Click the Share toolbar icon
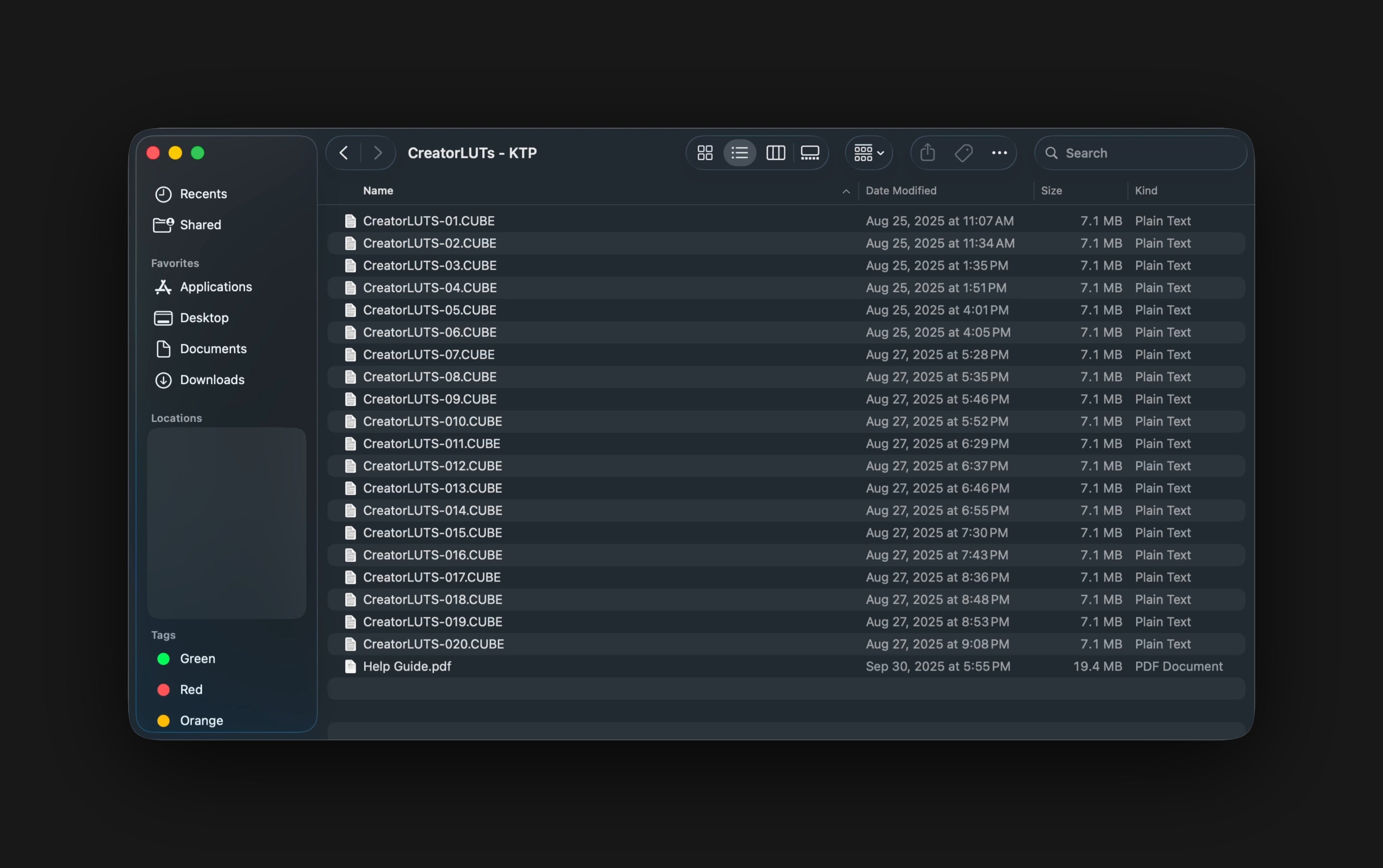Screen dimensions: 1383x868 (927, 153)
